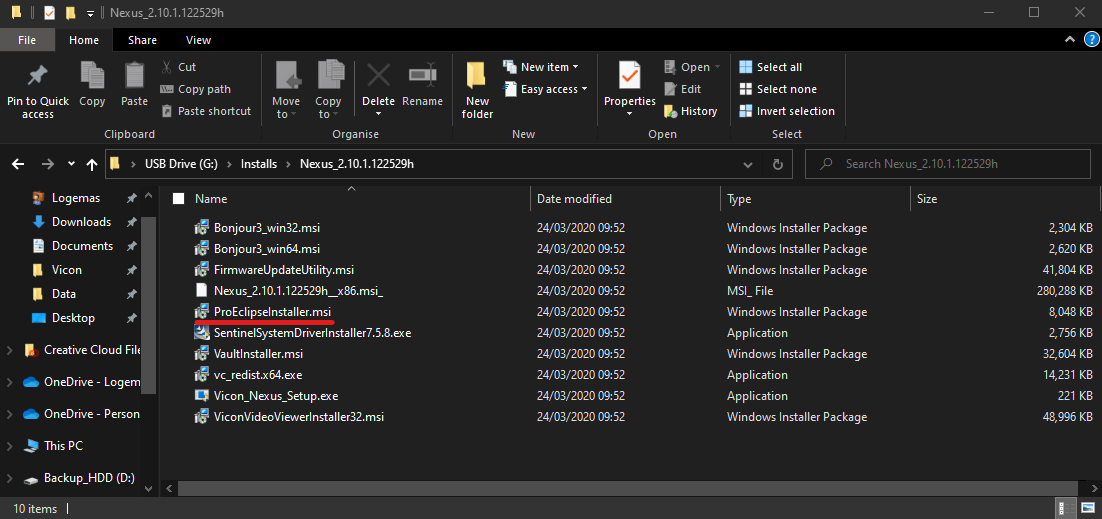Click the search Nexus folder field
The width and height of the screenshot is (1102, 519).
948,164
